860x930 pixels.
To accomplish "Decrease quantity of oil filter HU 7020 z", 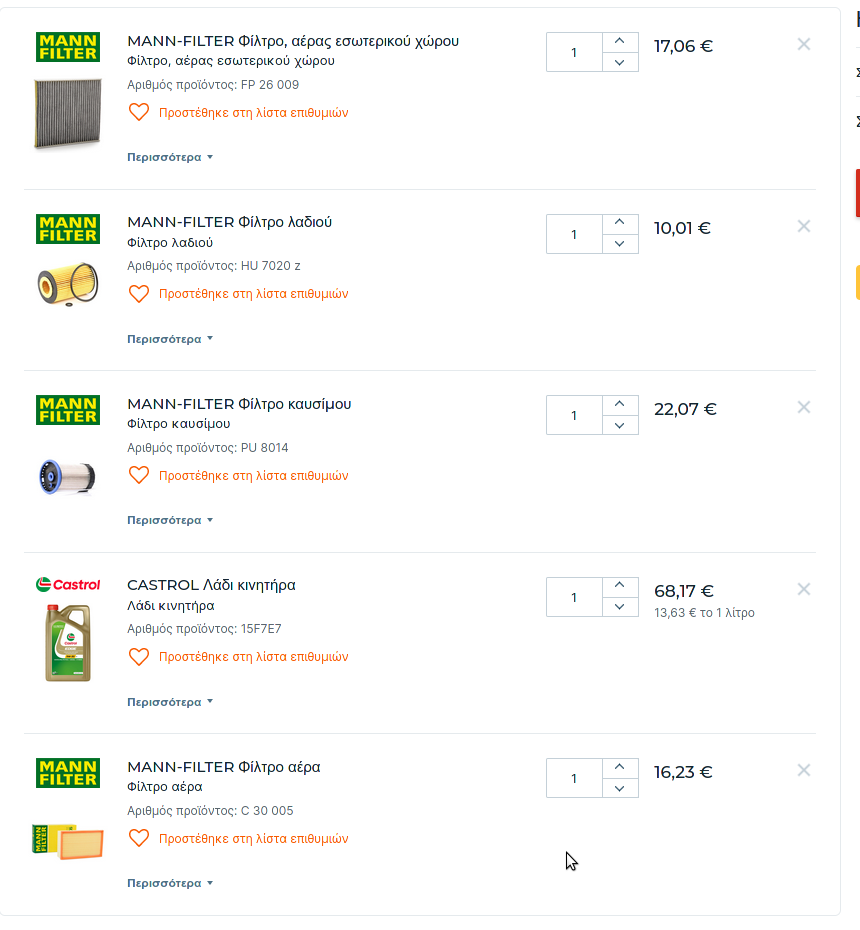I will pyautogui.click(x=620, y=244).
